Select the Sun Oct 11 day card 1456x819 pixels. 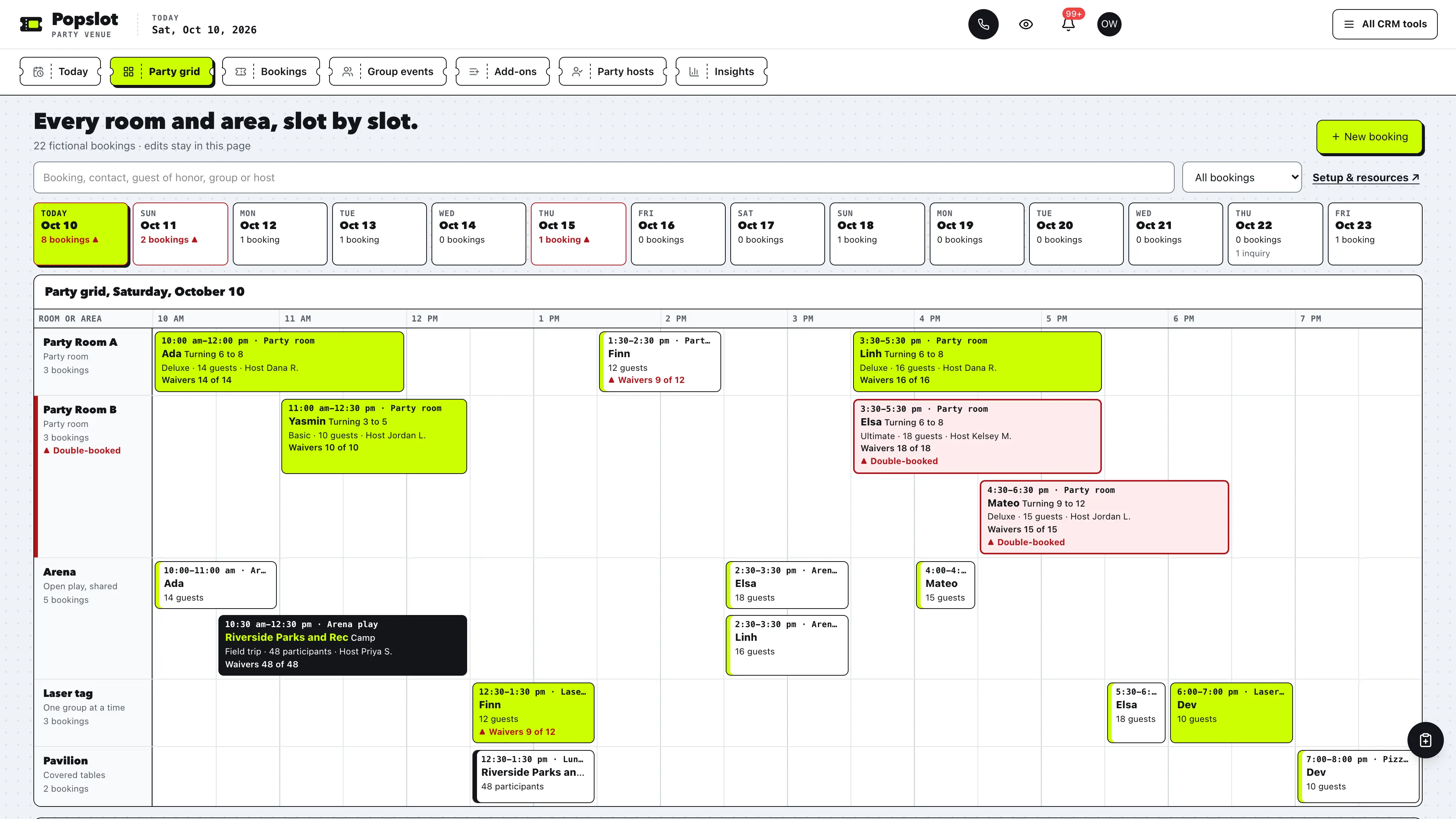180,234
